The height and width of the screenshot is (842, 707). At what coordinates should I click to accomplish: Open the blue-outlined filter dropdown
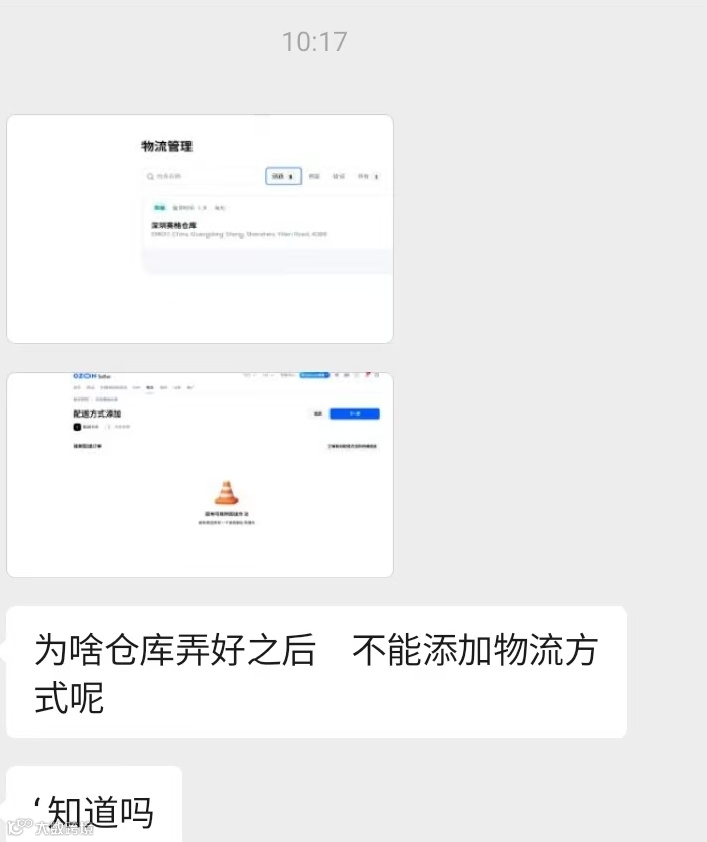click(x=283, y=176)
